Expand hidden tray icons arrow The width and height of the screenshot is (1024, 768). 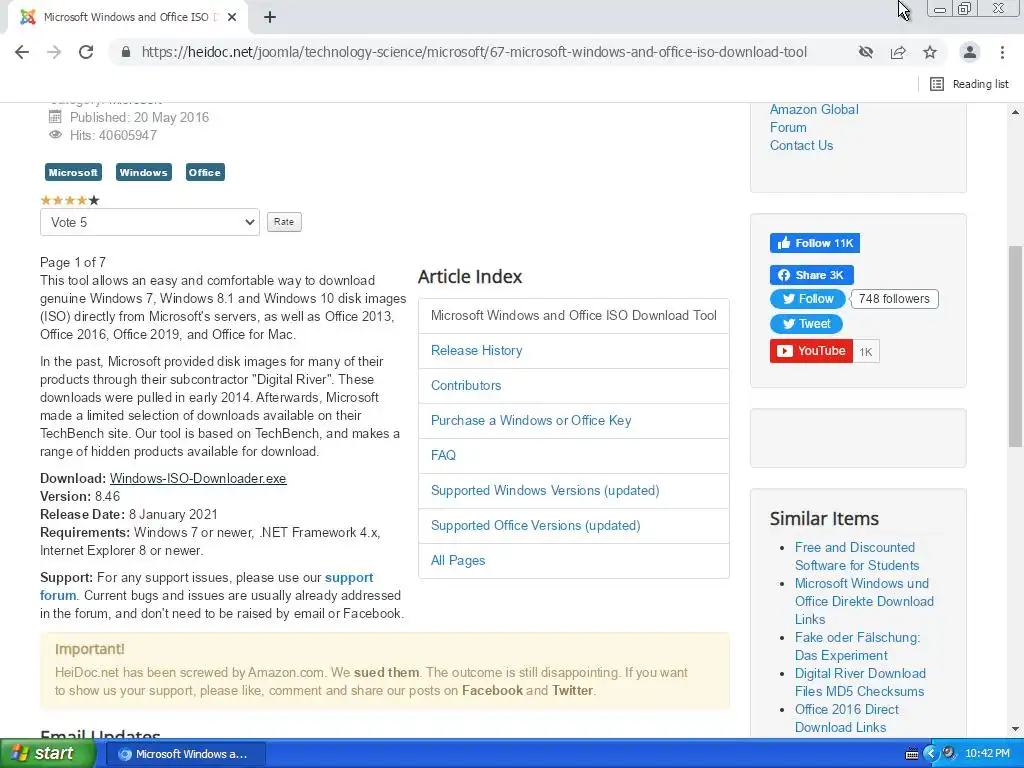[x=931, y=754]
